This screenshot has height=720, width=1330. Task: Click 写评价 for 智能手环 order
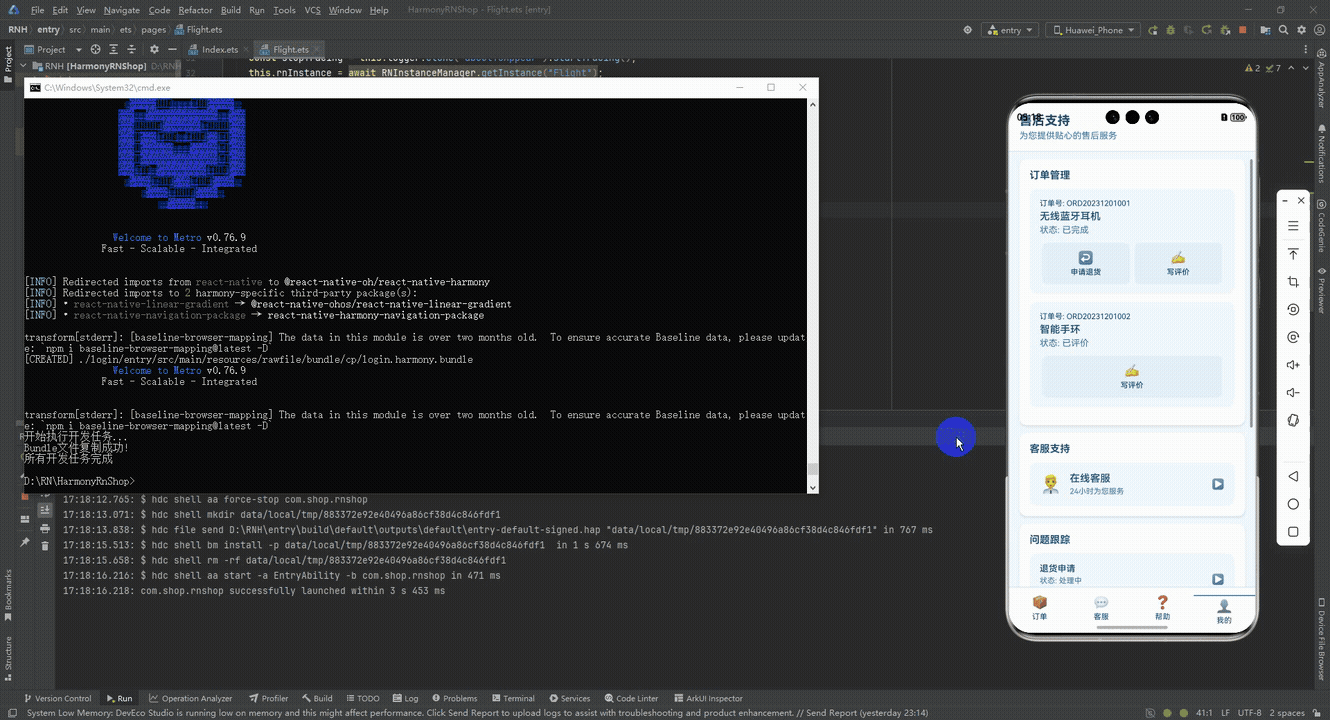(x=1132, y=376)
